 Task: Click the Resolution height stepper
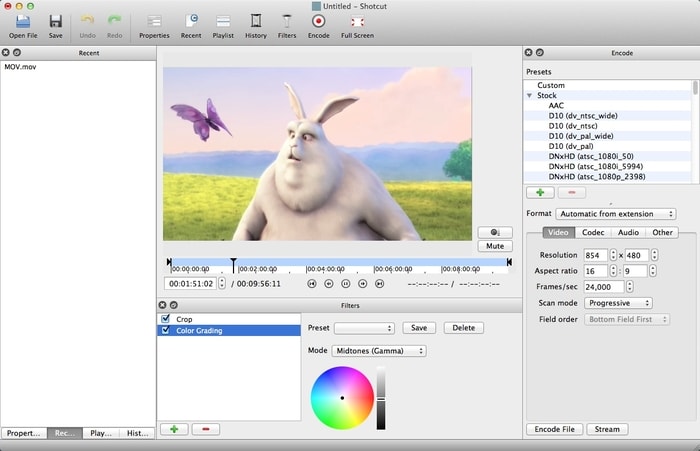[x=654, y=255]
